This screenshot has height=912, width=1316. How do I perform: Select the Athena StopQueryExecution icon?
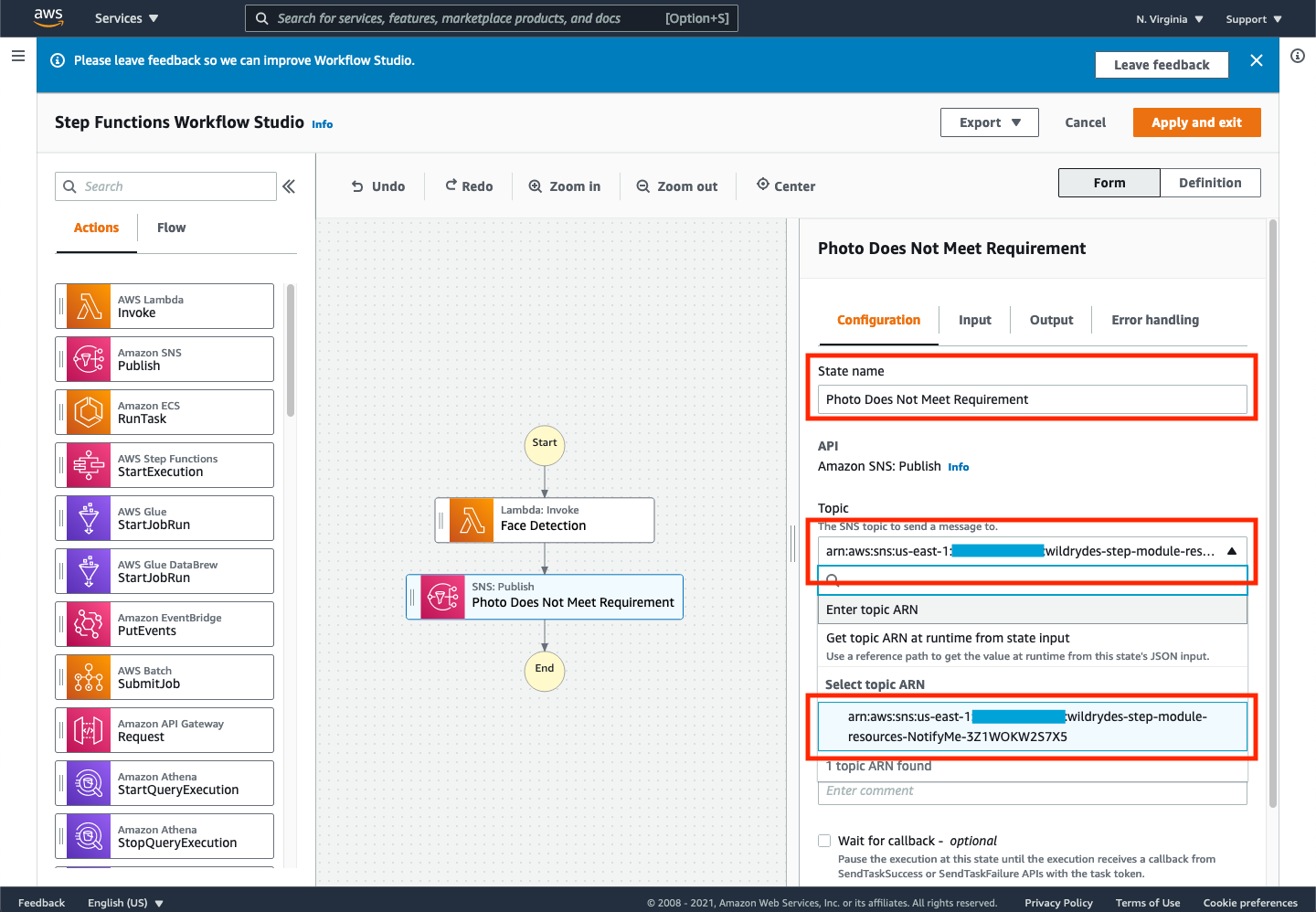89,836
